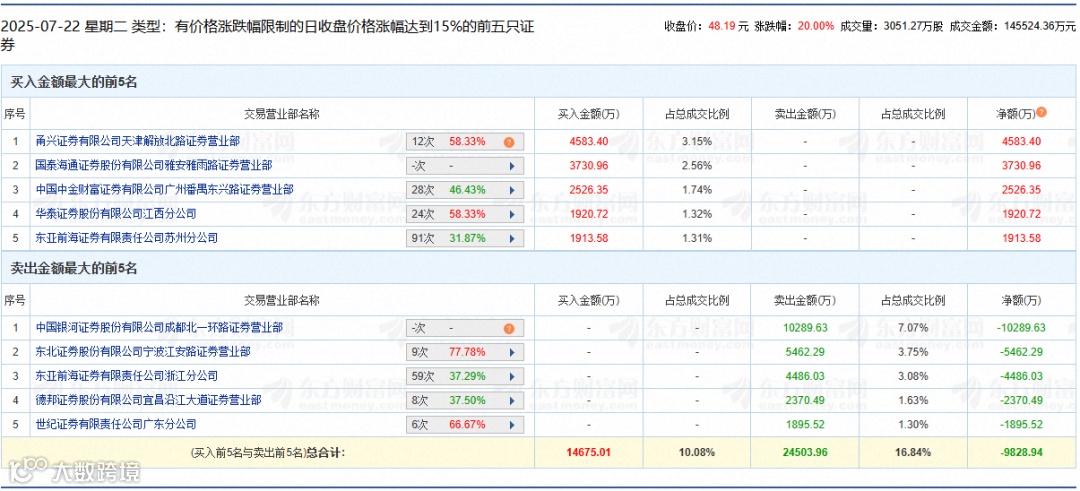Expand the arrow in 国泰海通证券 row

pos(512,166)
